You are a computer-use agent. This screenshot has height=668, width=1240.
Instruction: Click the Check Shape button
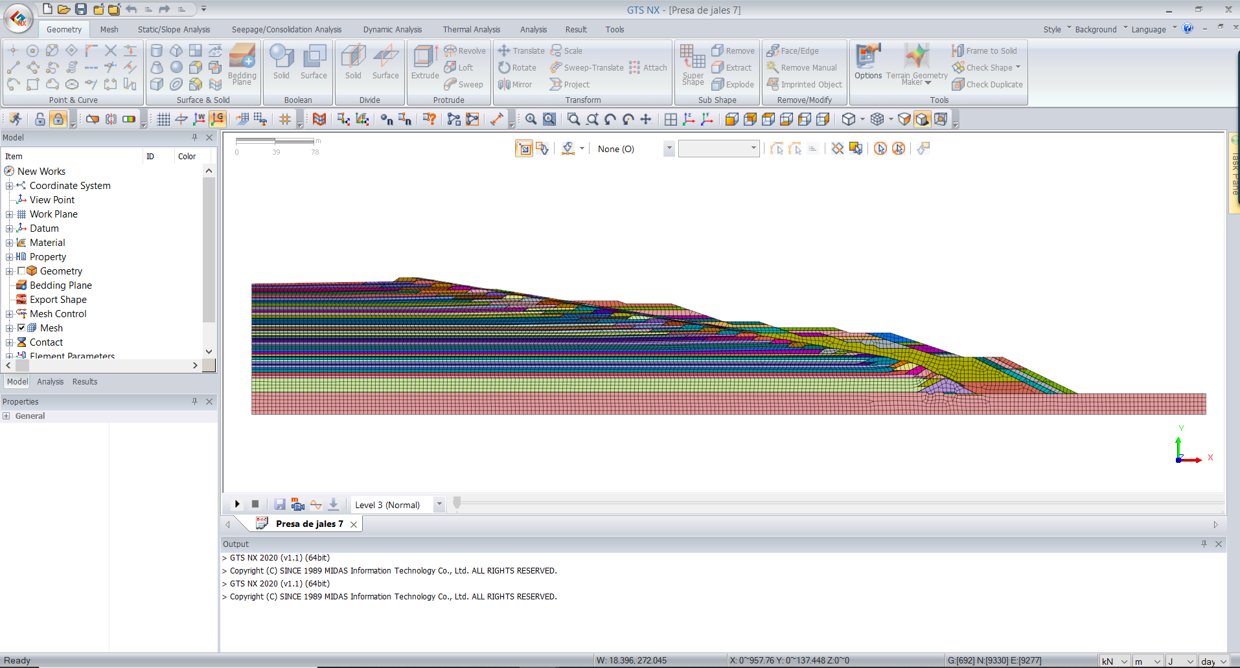coord(987,67)
